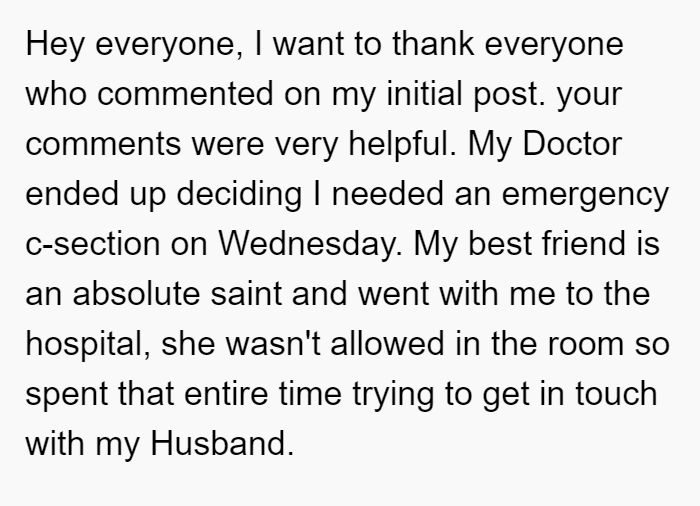Click the word "initial"
Viewport: 700px width, 506px height.
(424, 94)
